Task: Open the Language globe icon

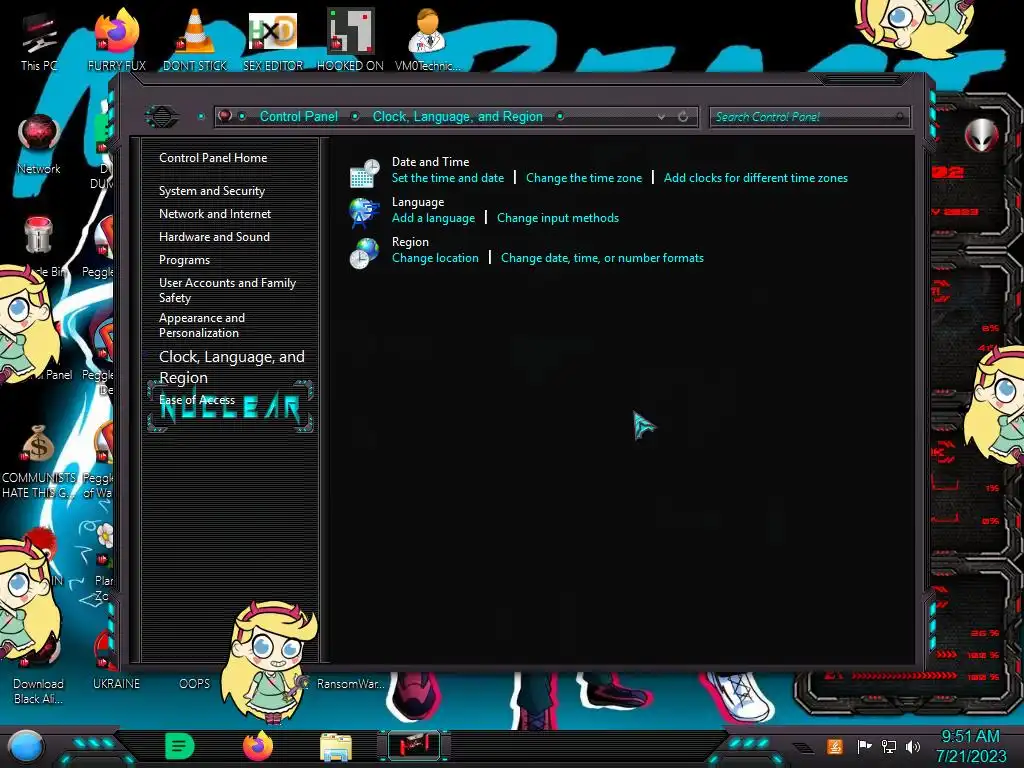Action: click(x=364, y=213)
